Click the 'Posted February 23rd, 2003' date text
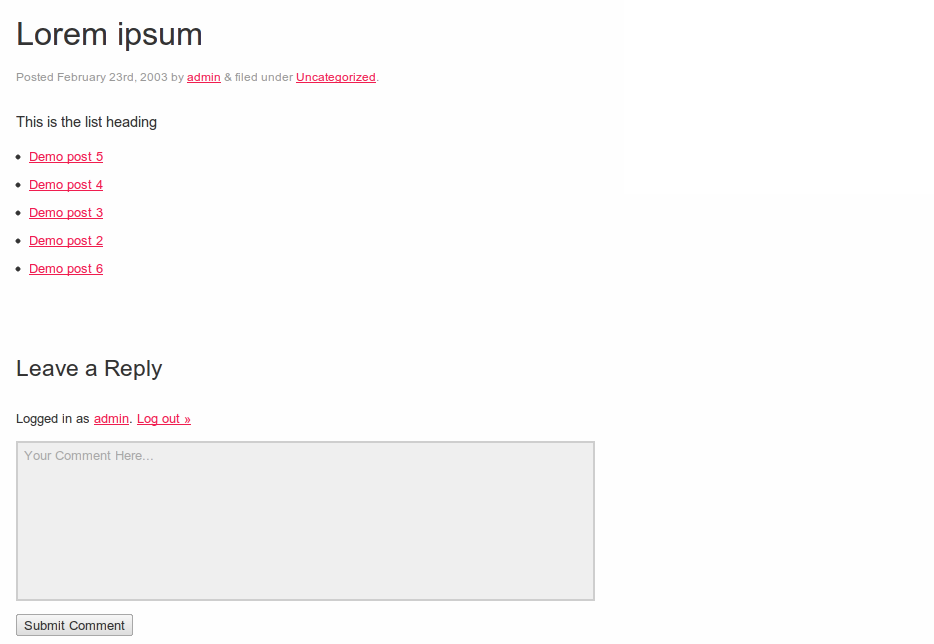Image resolution: width=934 pixels, height=644 pixels. (x=92, y=77)
